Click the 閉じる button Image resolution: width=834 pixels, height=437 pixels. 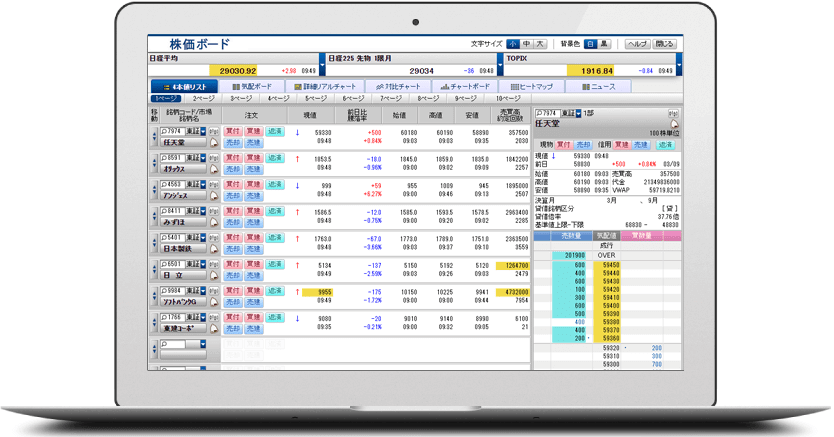click(x=664, y=44)
